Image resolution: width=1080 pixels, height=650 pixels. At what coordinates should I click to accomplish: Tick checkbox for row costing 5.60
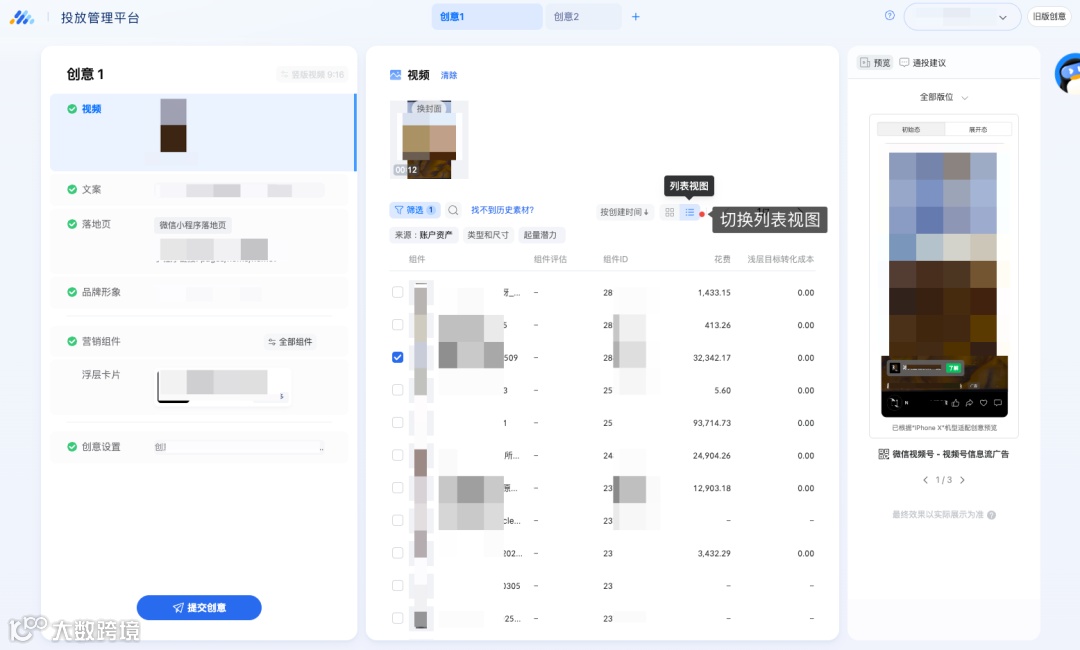397,390
